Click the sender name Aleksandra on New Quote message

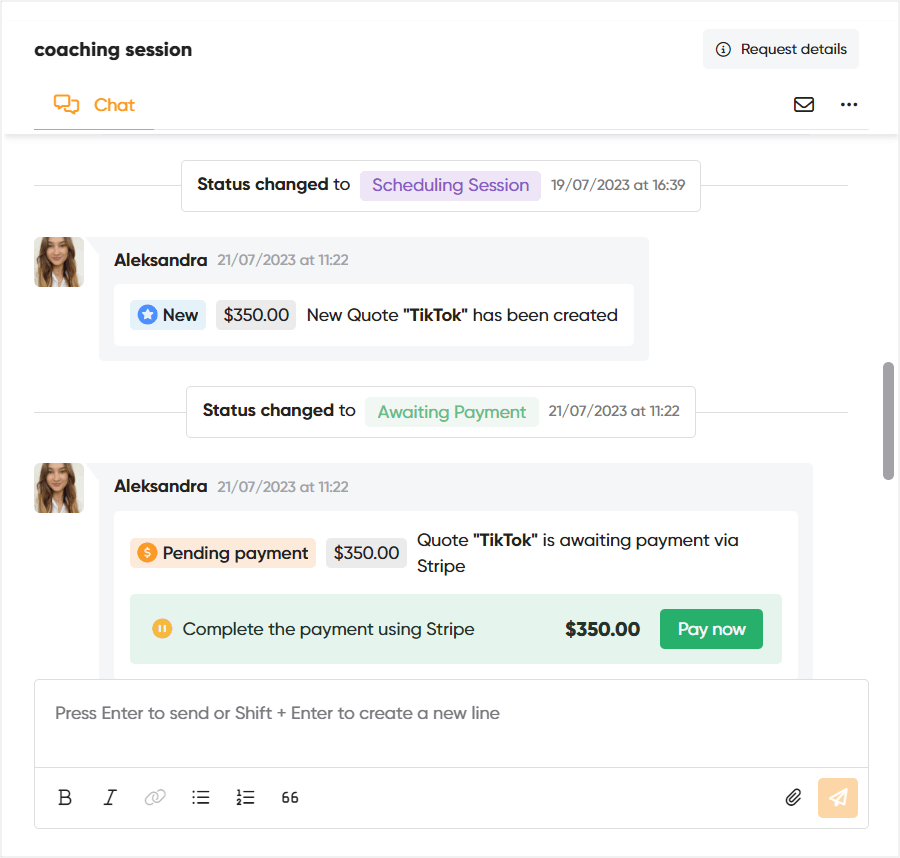[161, 260]
